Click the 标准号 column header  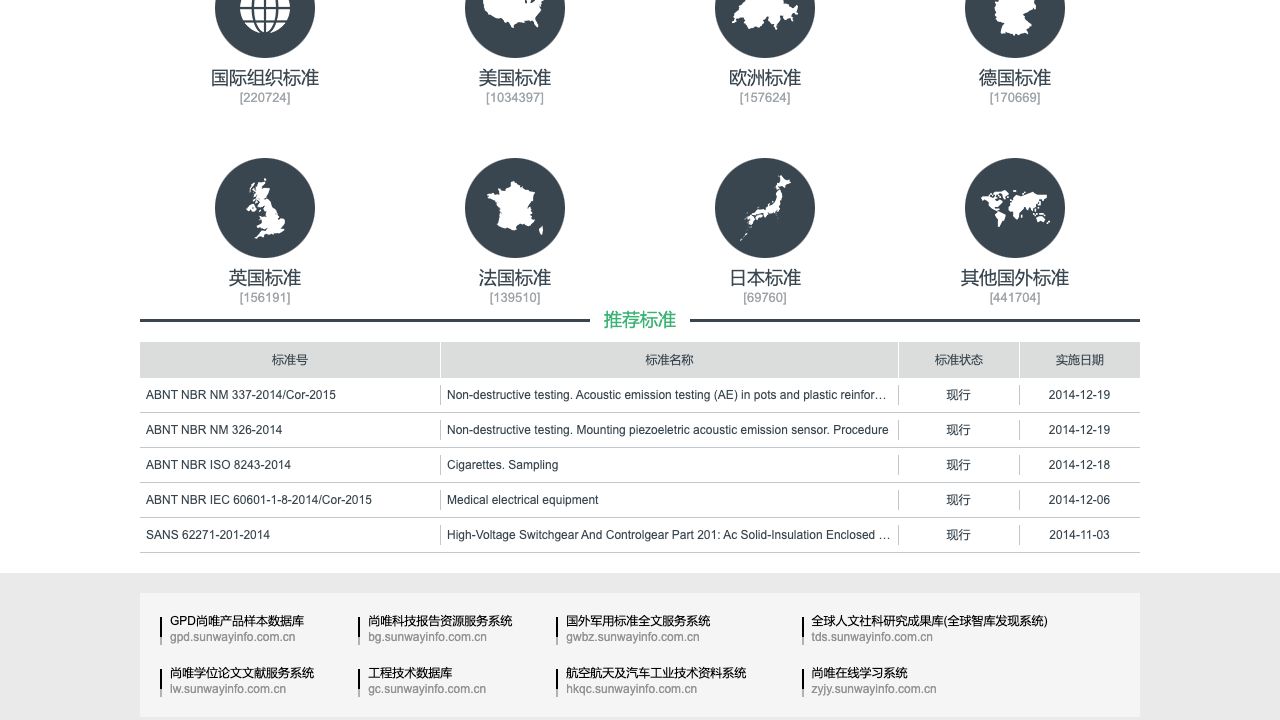pos(290,360)
